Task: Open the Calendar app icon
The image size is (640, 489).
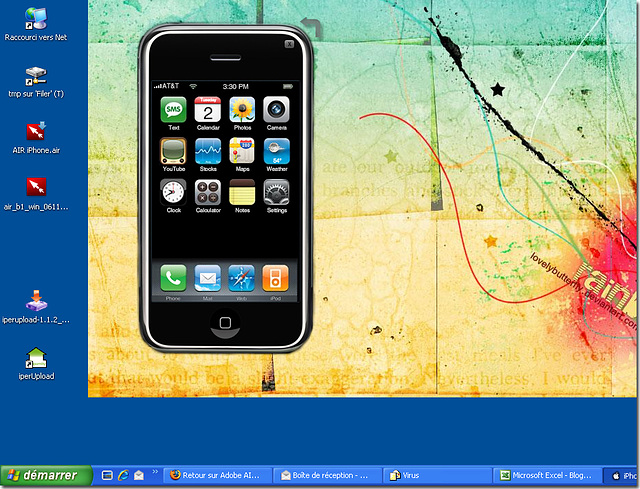Action: pos(208,109)
